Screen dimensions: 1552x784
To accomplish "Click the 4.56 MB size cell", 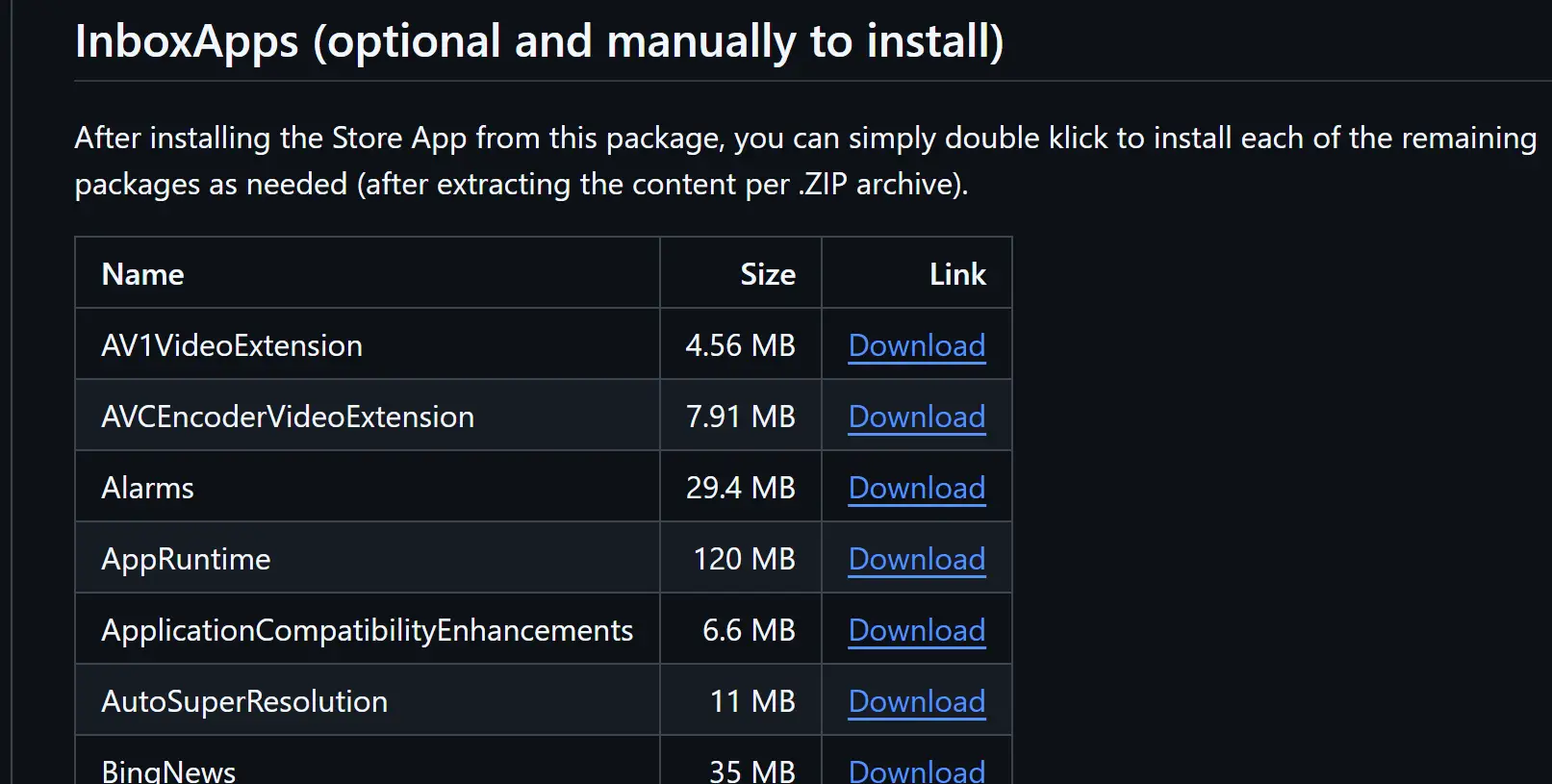I will click(739, 344).
